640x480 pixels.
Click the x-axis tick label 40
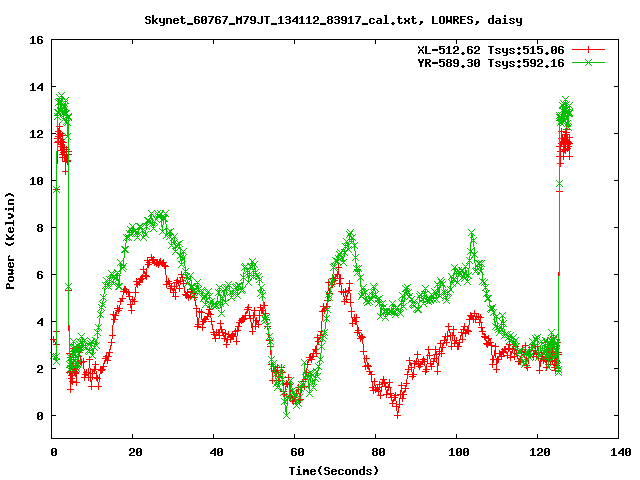click(216, 452)
